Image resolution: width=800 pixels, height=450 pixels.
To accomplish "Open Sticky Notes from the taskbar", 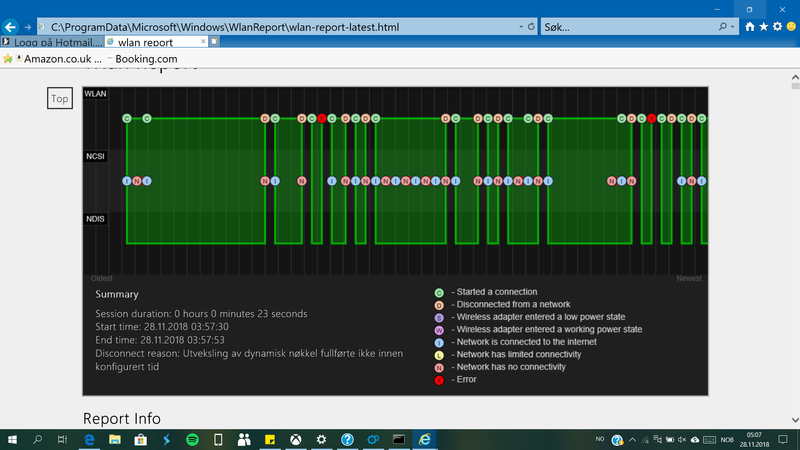I will click(x=270, y=439).
